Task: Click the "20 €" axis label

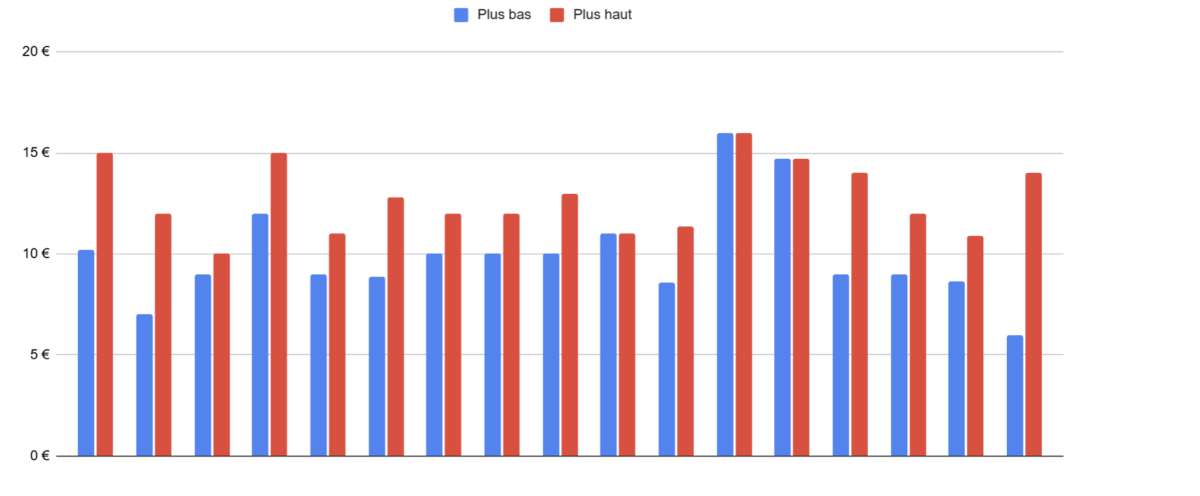Action: (36, 52)
